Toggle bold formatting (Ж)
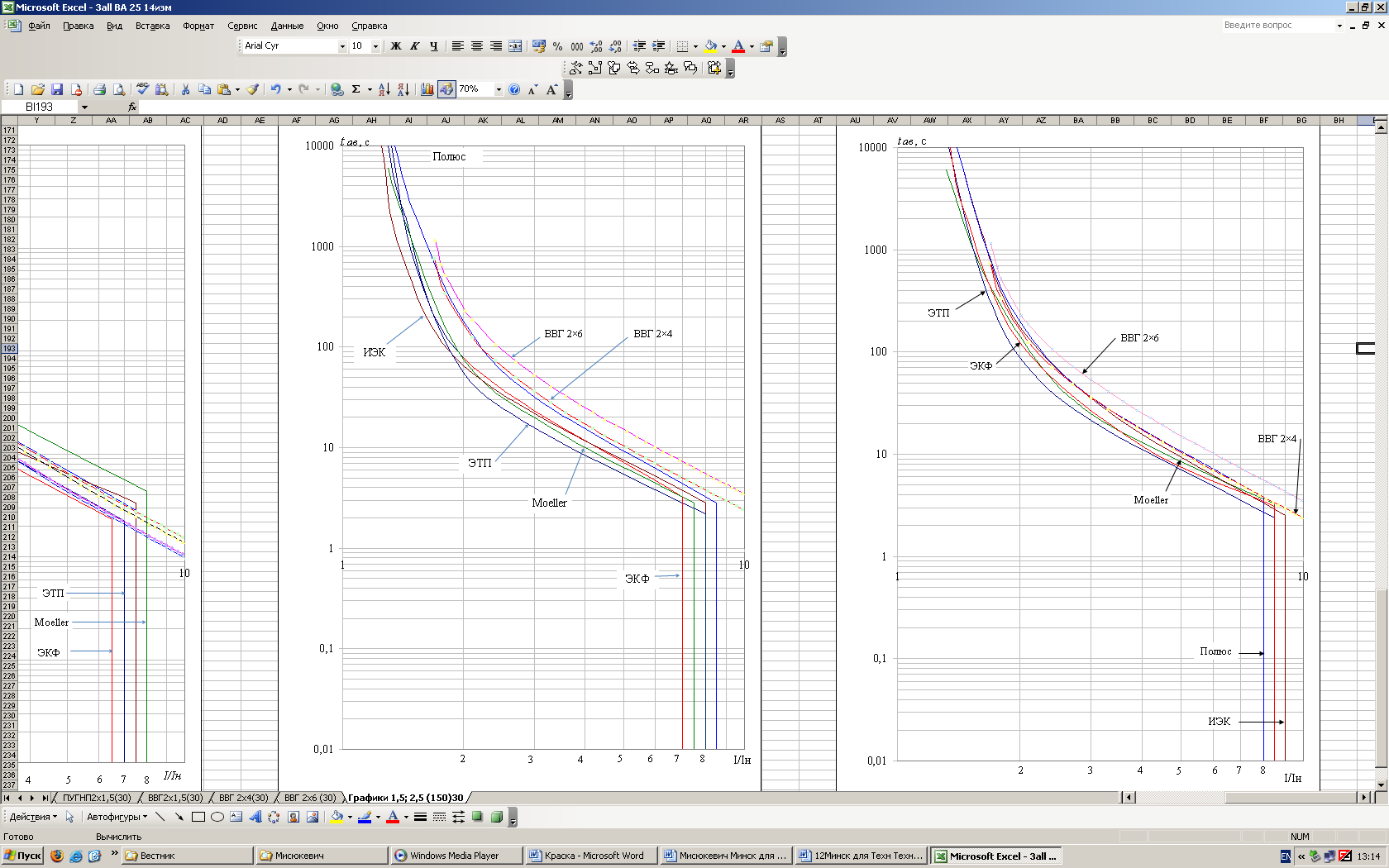 (396, 46)
